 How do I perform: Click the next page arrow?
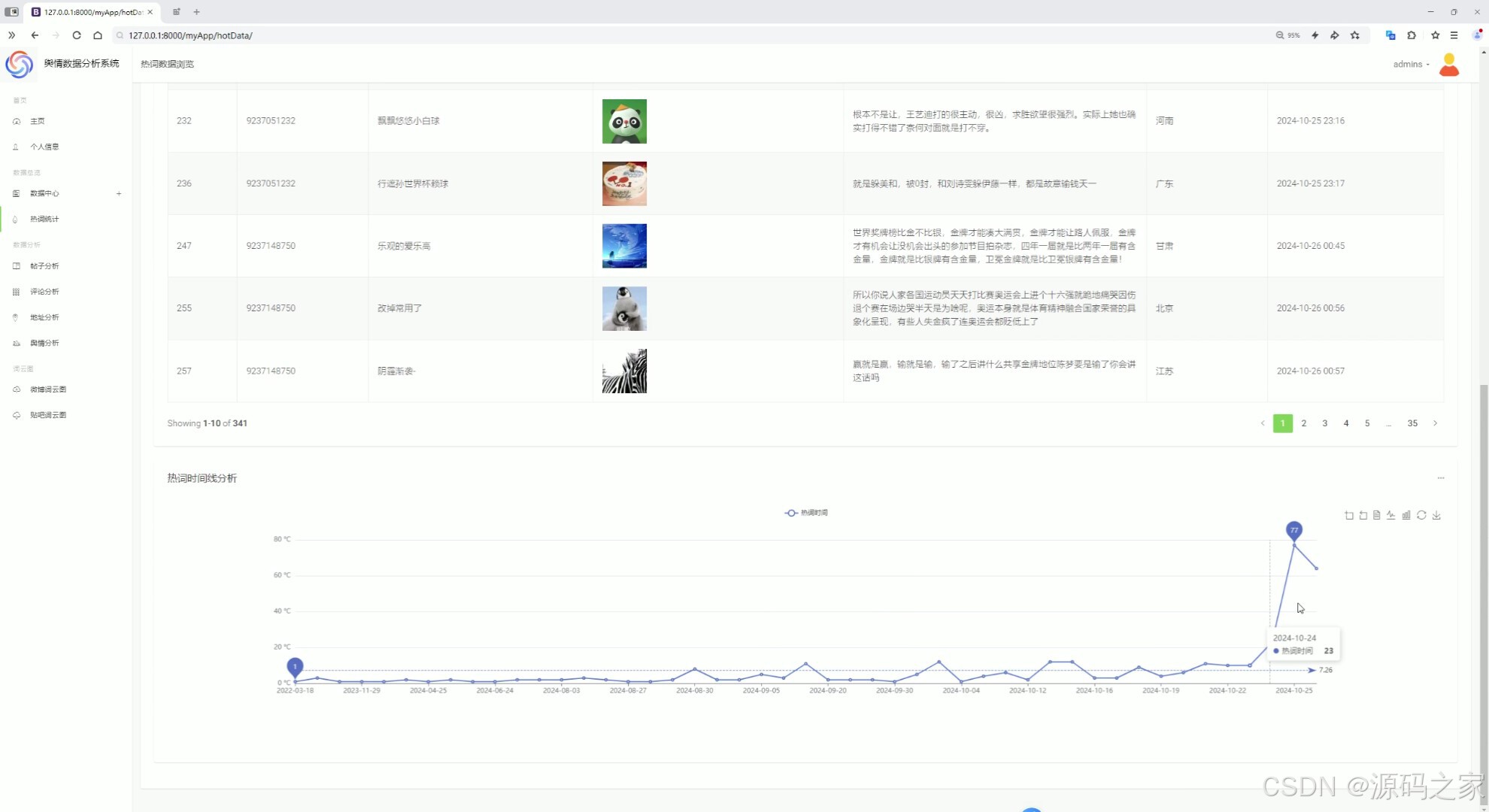coord(1435,423)
